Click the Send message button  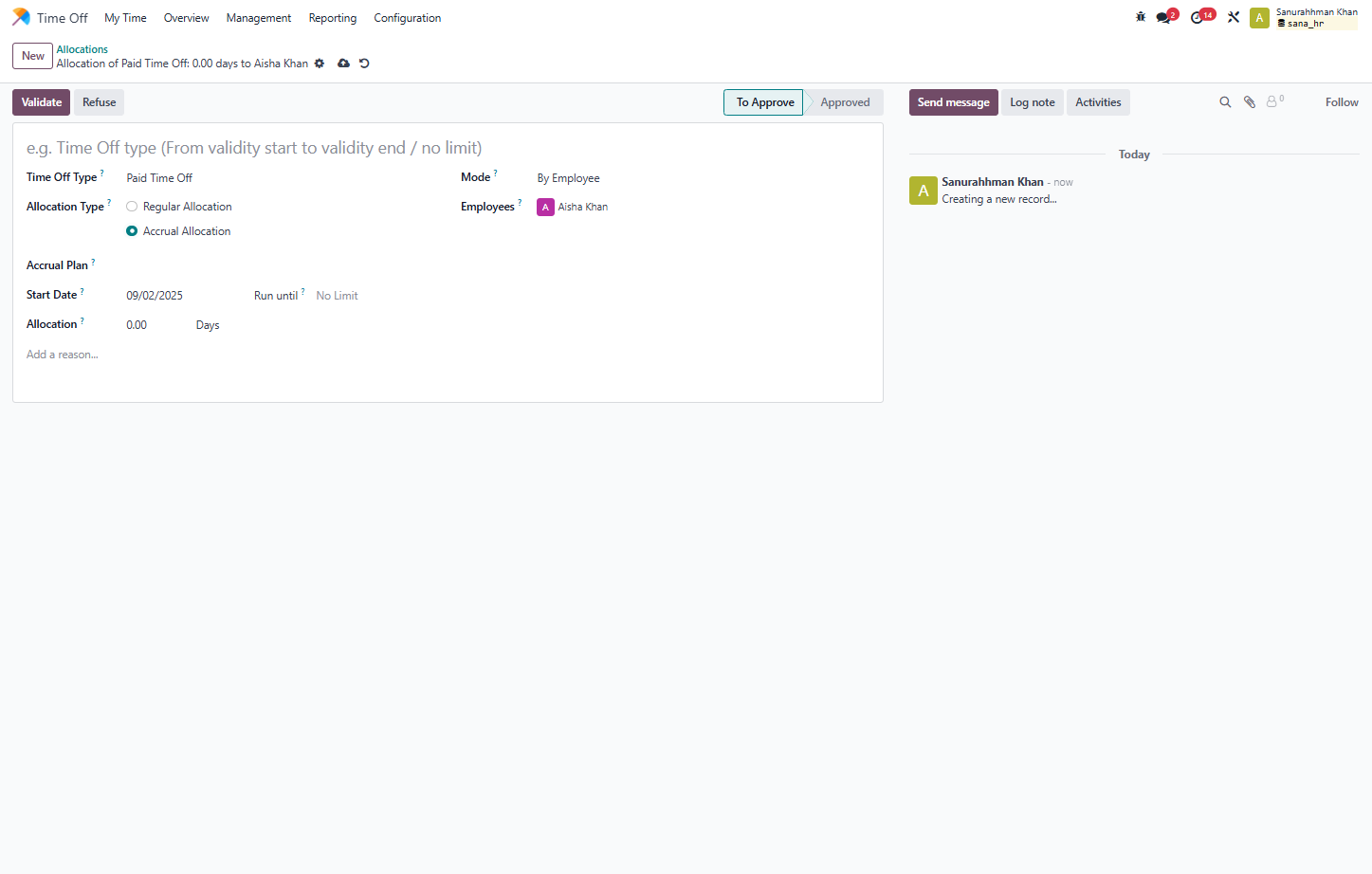click(954, 102)
